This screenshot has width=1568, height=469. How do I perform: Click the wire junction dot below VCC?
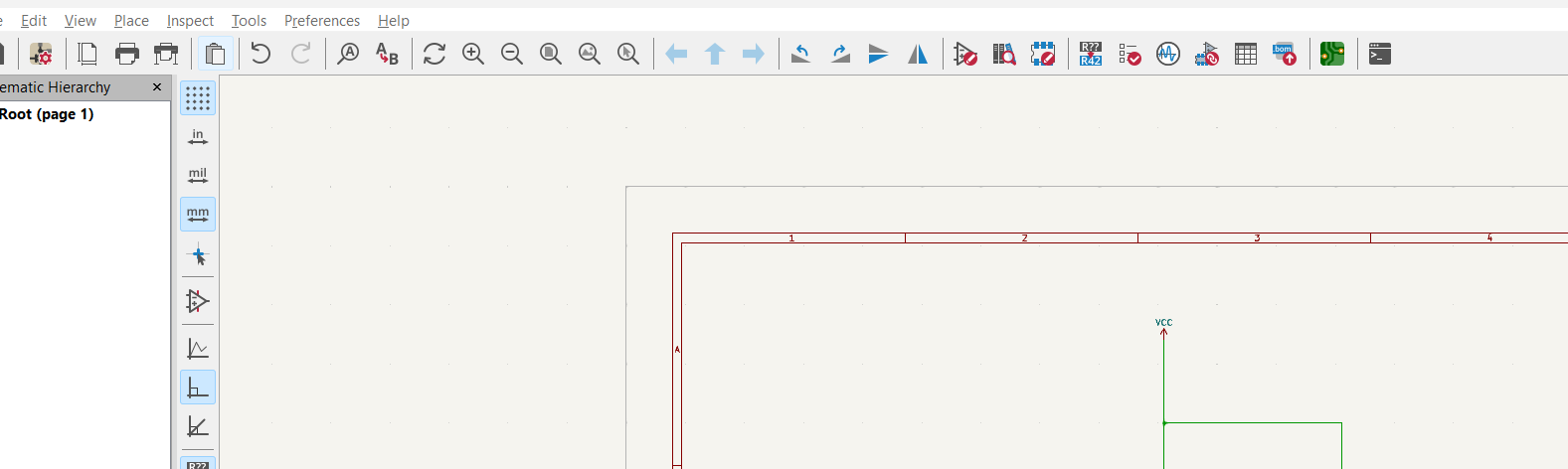1164,423
